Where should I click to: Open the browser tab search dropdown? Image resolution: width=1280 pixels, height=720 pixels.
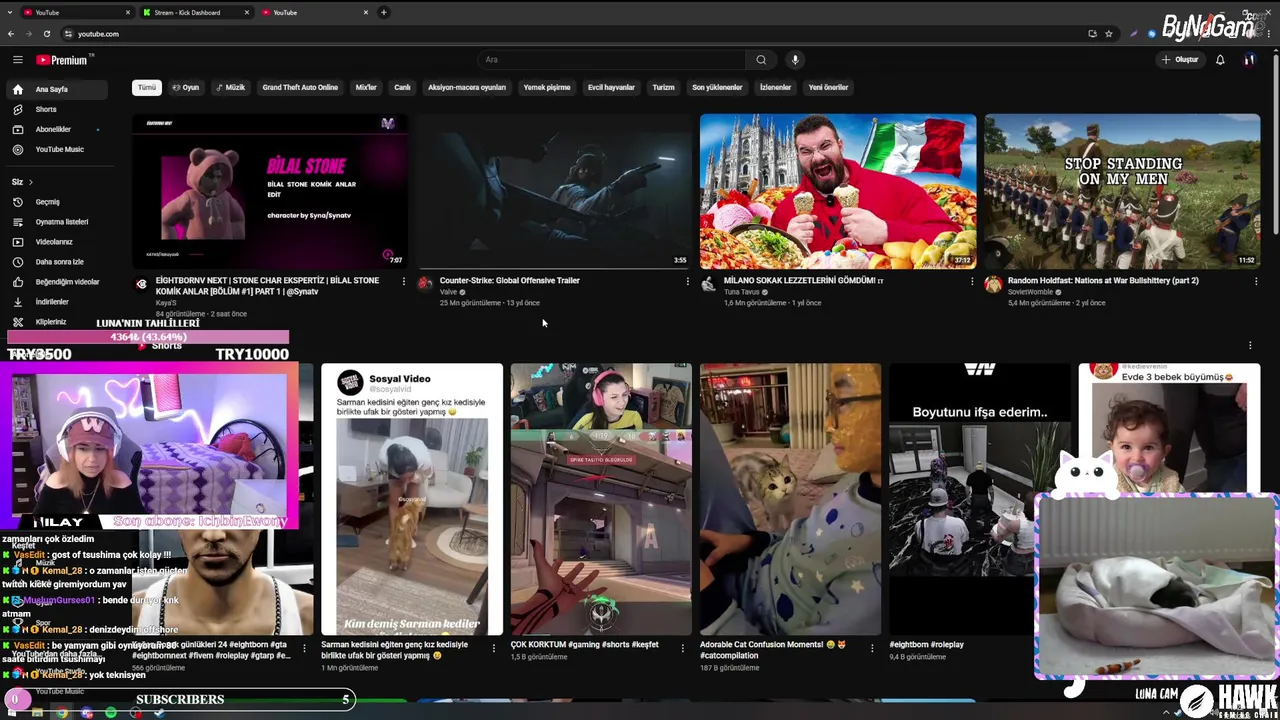point(11,12)
